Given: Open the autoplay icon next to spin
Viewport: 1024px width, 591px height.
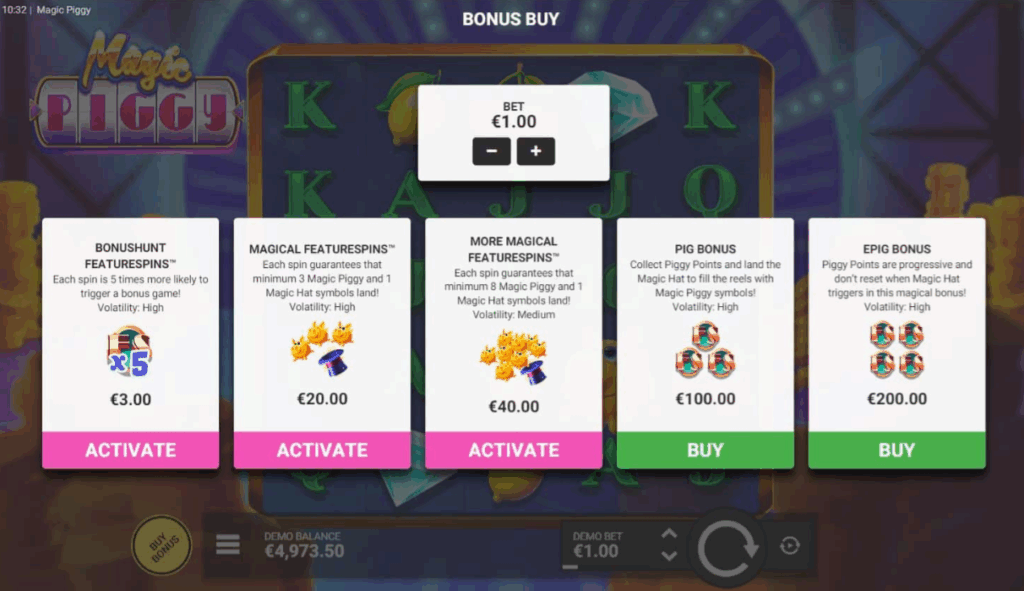Looking at the screenshot, I should (x=790, y=545).
